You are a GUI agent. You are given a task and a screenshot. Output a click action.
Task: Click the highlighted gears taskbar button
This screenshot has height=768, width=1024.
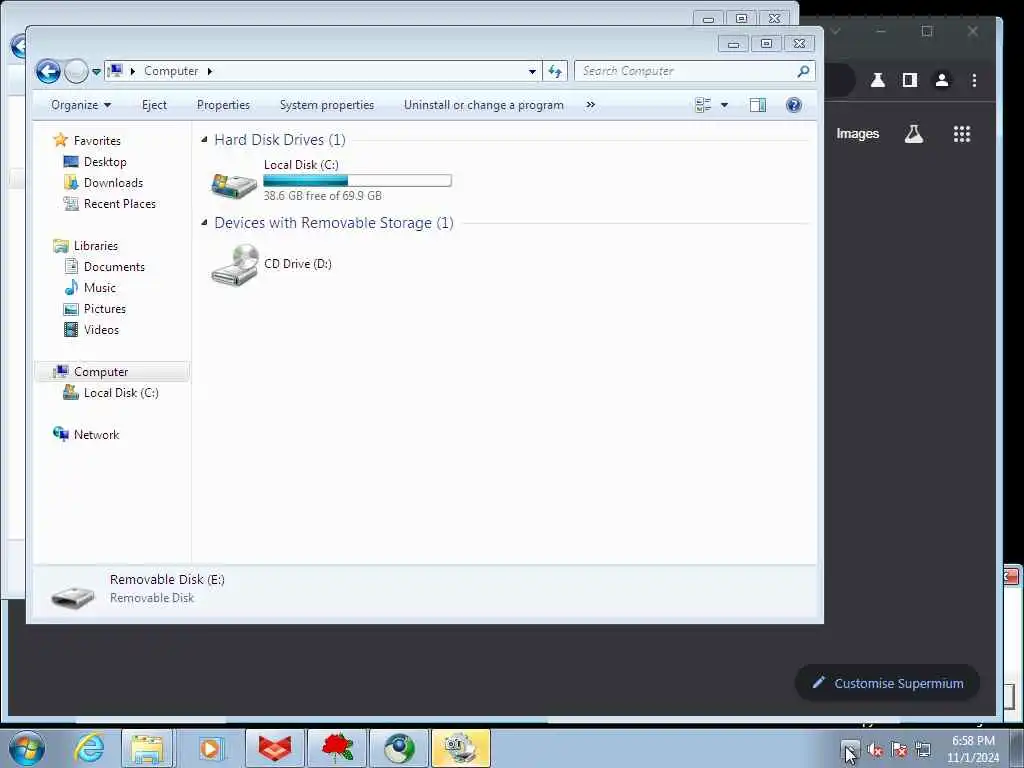(x=461, y=748)
